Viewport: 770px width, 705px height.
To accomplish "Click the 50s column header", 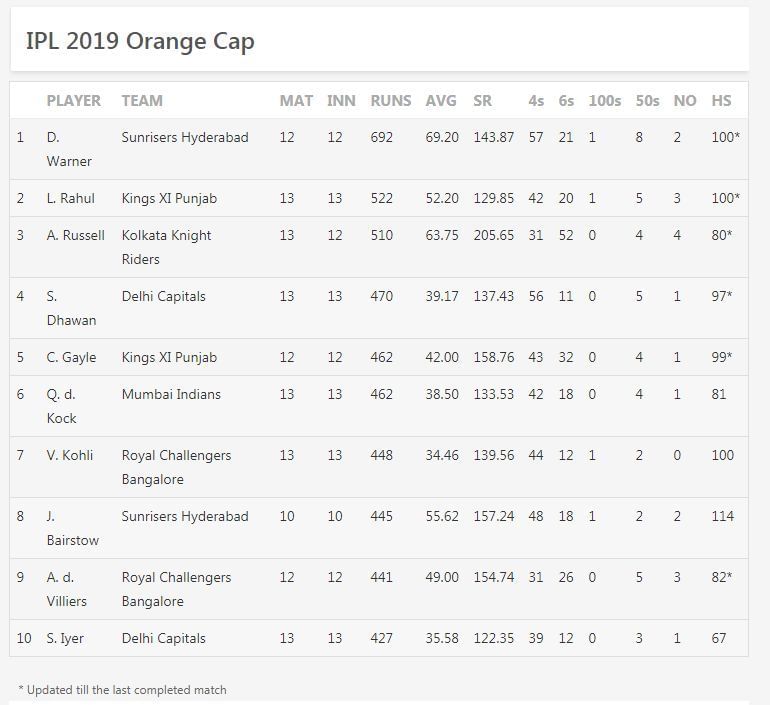I will click(647, 101).
